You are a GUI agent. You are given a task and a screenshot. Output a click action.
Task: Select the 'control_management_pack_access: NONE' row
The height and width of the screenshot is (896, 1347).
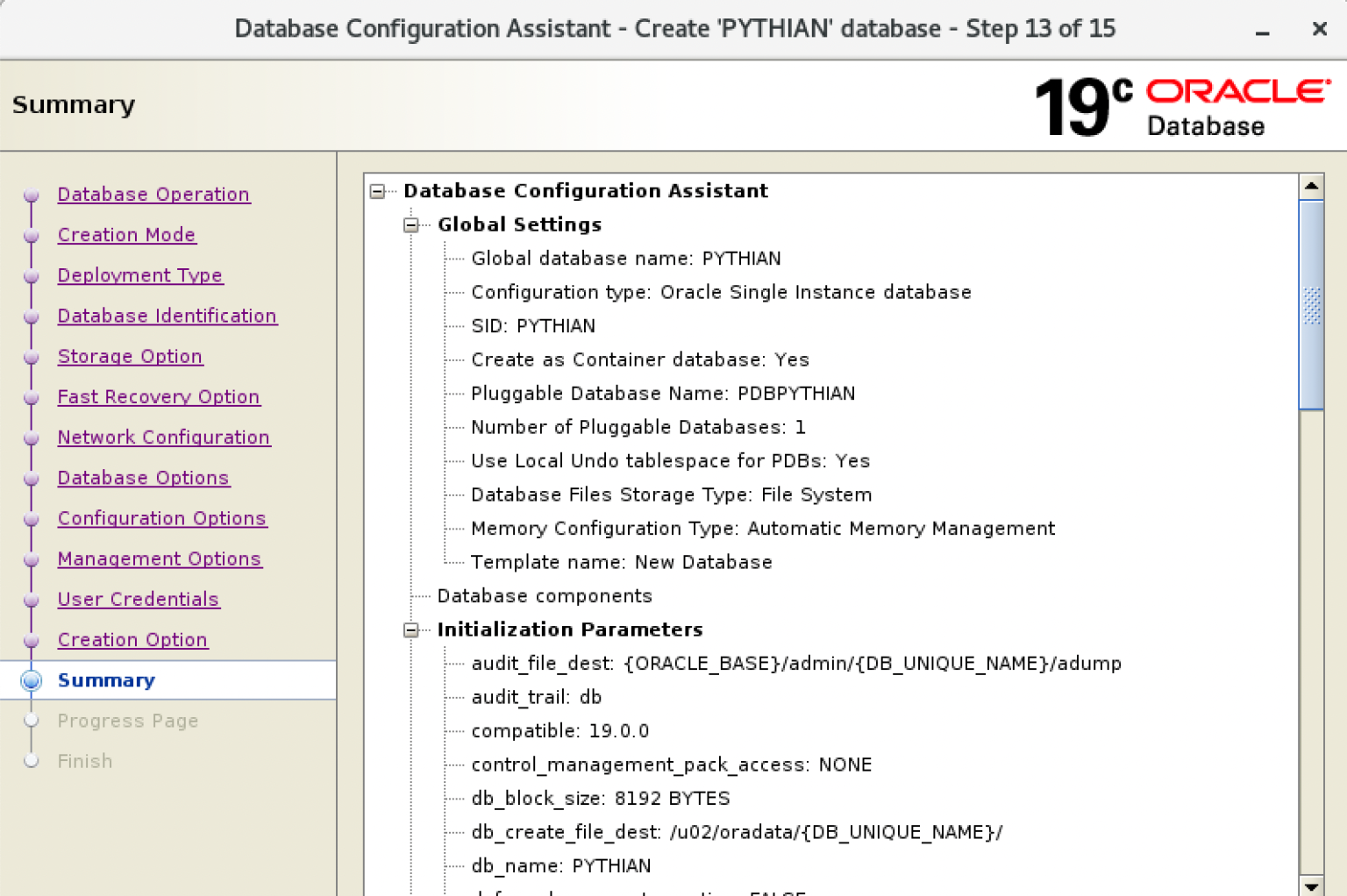coord(672,764)
